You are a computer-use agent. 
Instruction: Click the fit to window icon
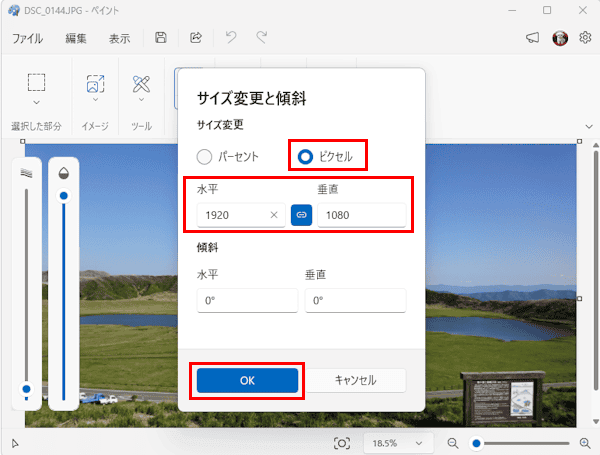click(342, 443)
